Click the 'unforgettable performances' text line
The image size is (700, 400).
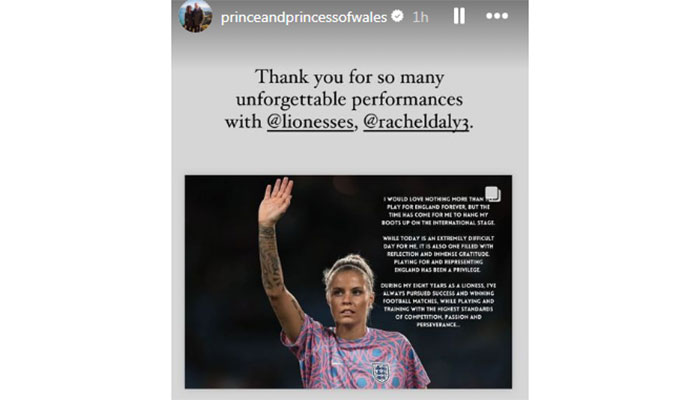point(349,100)
